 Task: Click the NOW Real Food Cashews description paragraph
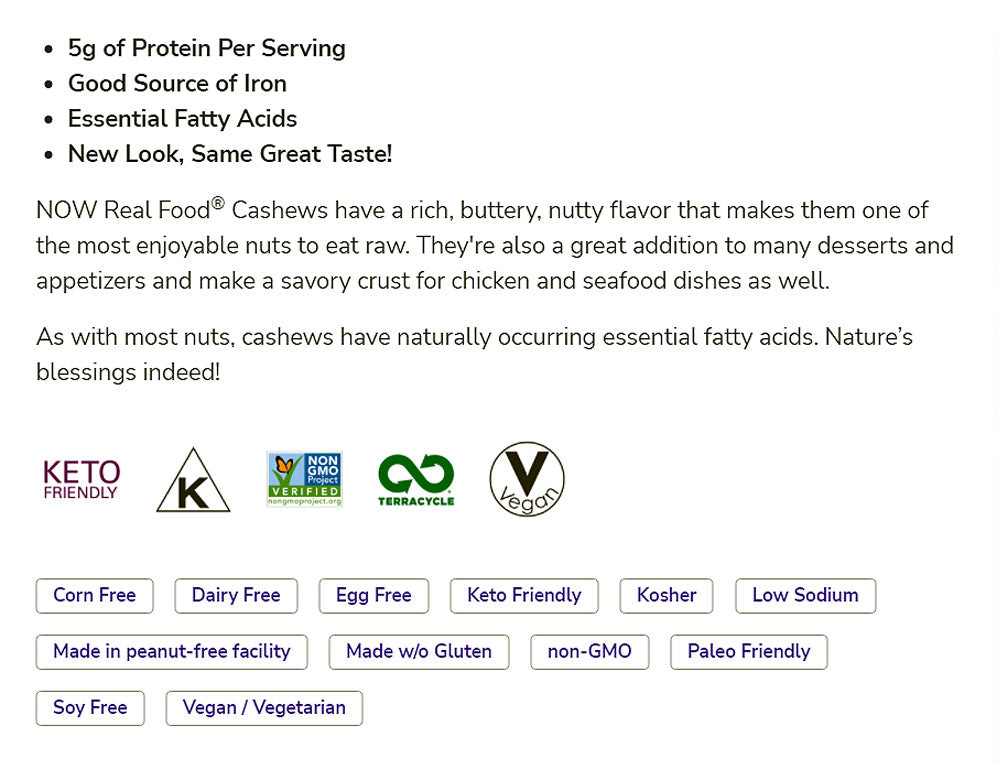[x=494, y=245]
